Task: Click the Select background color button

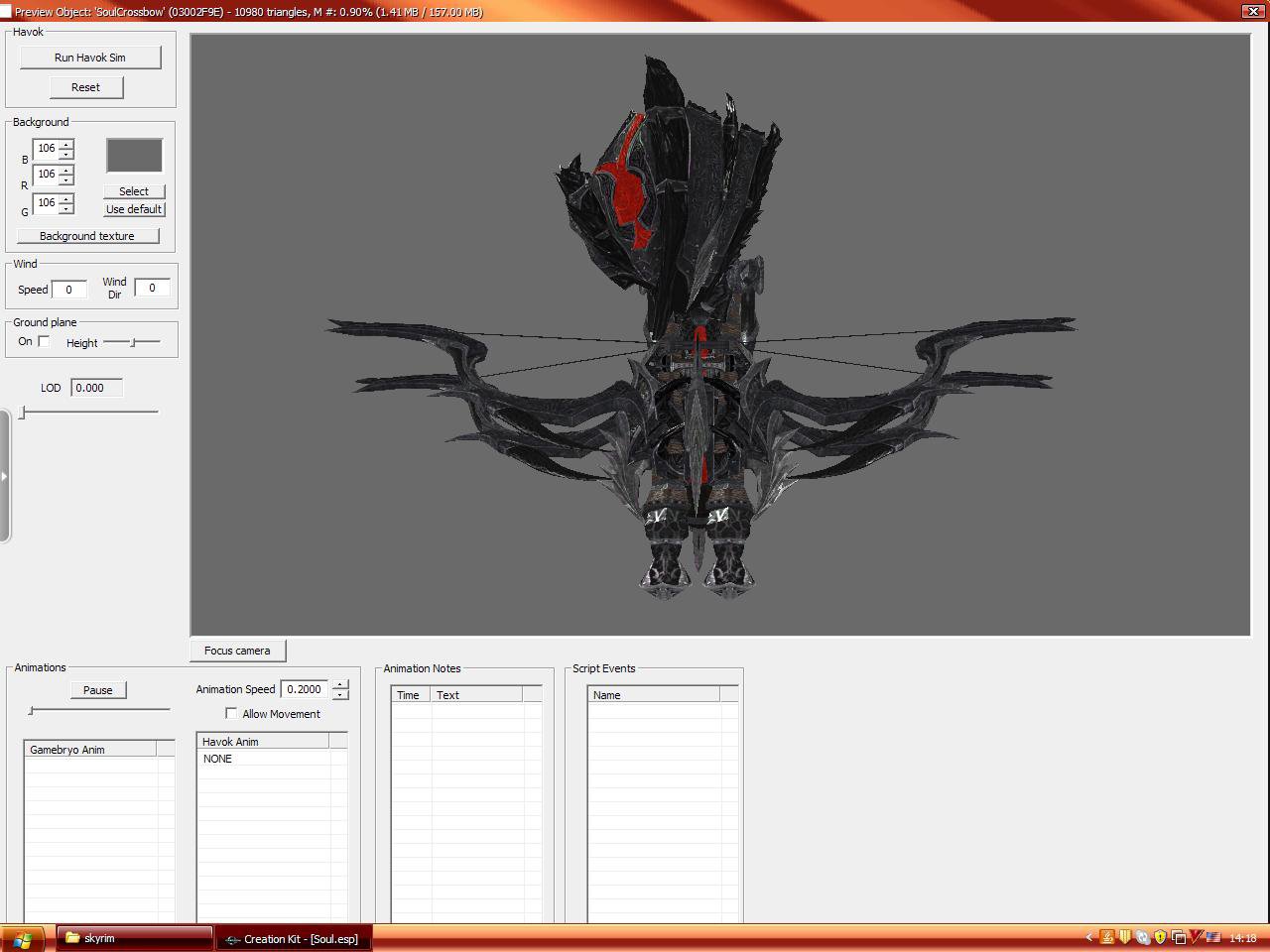Action: [134, 191]
